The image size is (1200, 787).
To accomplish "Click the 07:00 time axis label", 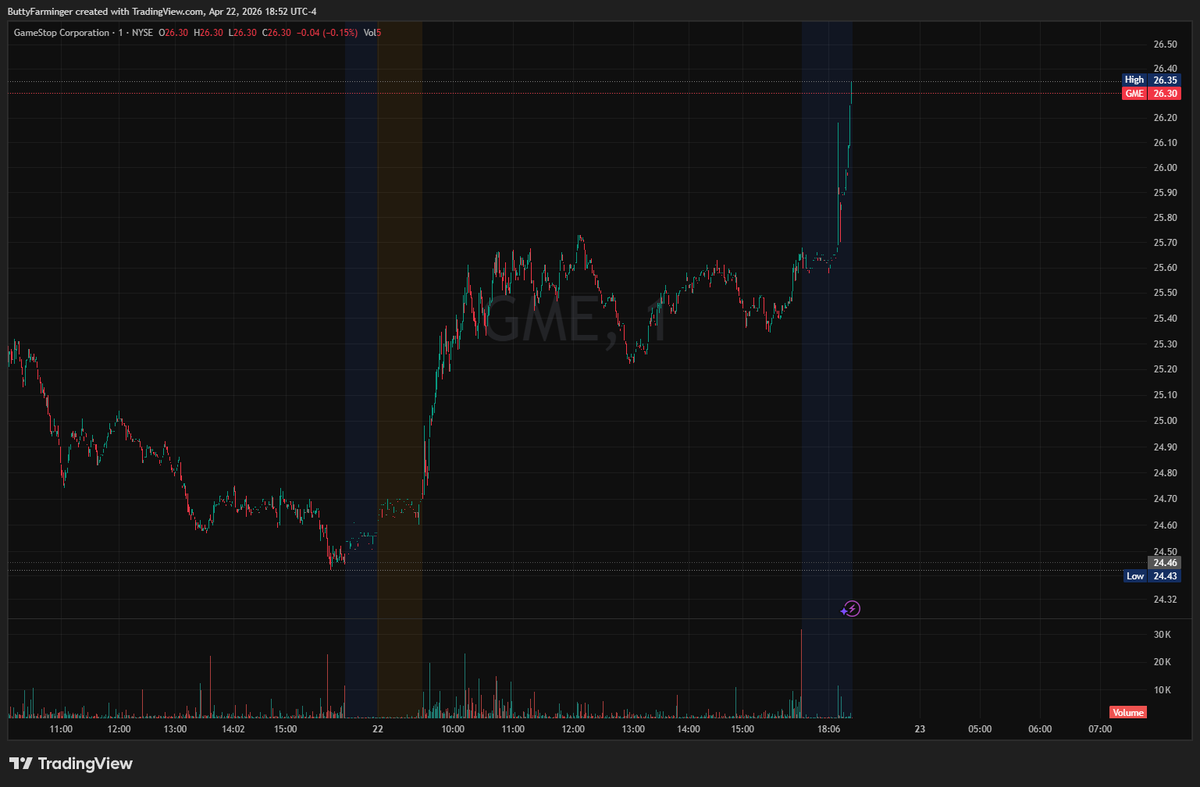I will point(1100,730).
